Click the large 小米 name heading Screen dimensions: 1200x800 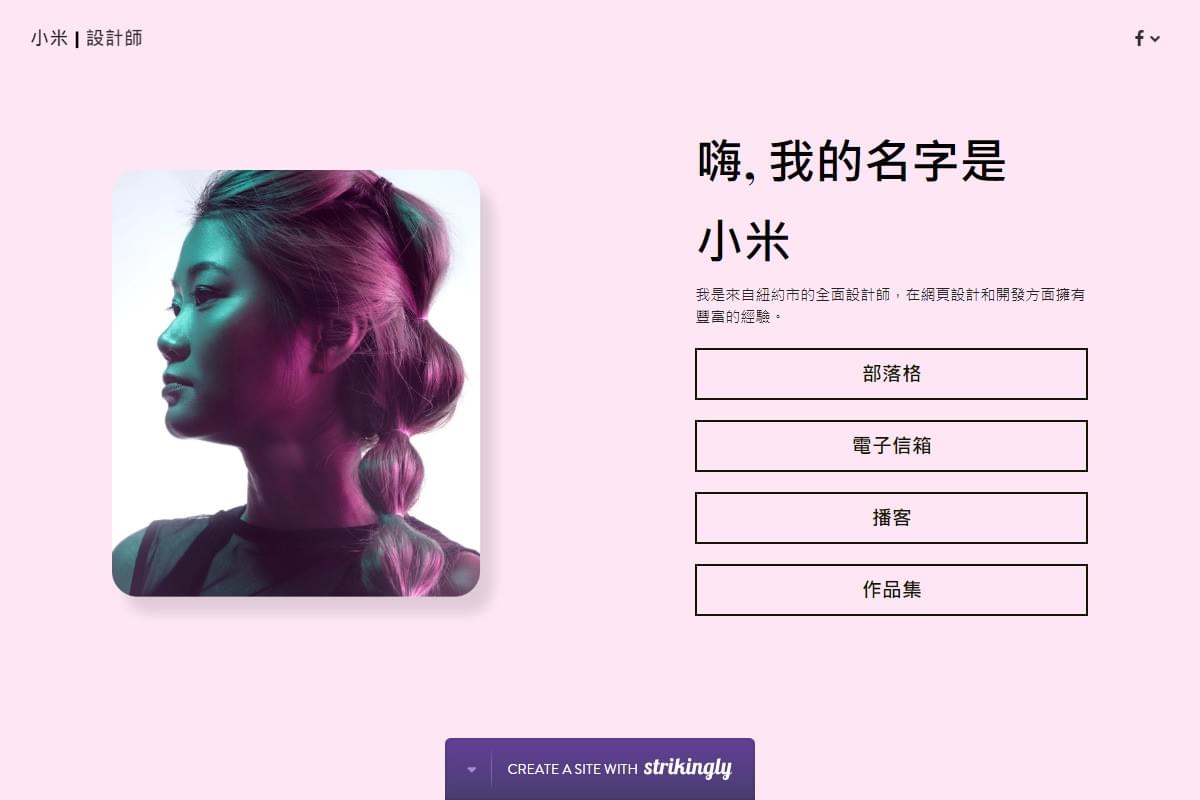click(743, 242)
